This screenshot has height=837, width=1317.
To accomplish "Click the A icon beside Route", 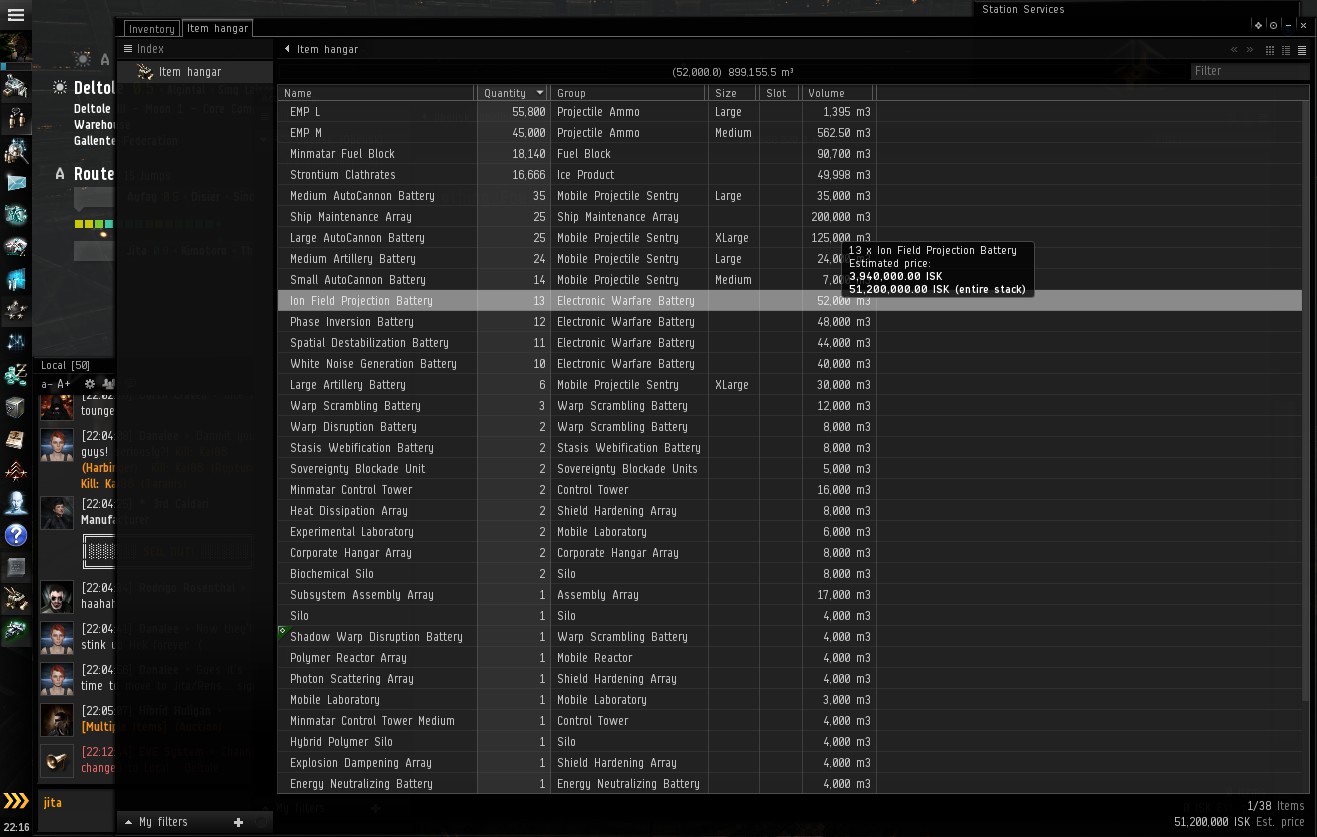I will (60, 174).
